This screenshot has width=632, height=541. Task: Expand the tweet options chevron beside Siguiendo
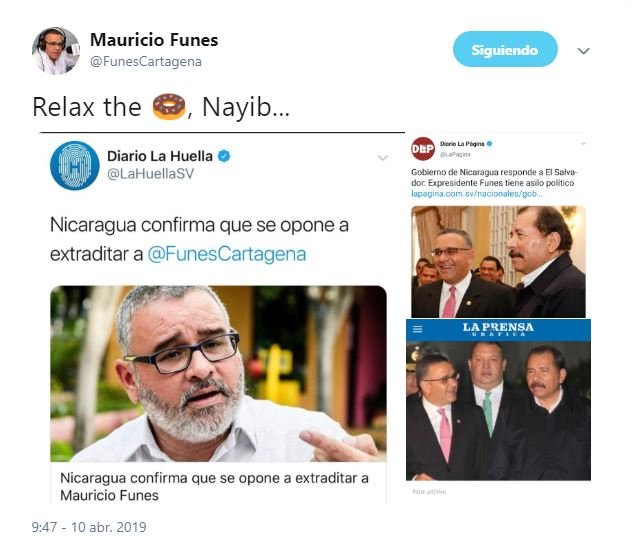[x=583, y=51]
